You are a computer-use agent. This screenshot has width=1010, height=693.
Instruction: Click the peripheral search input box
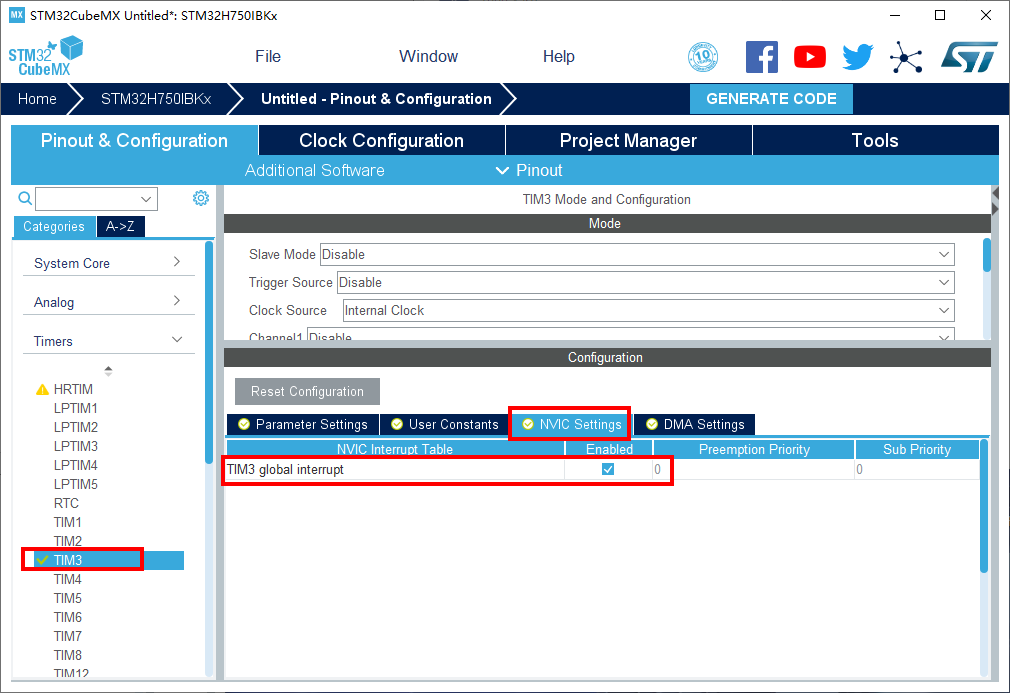96,199
